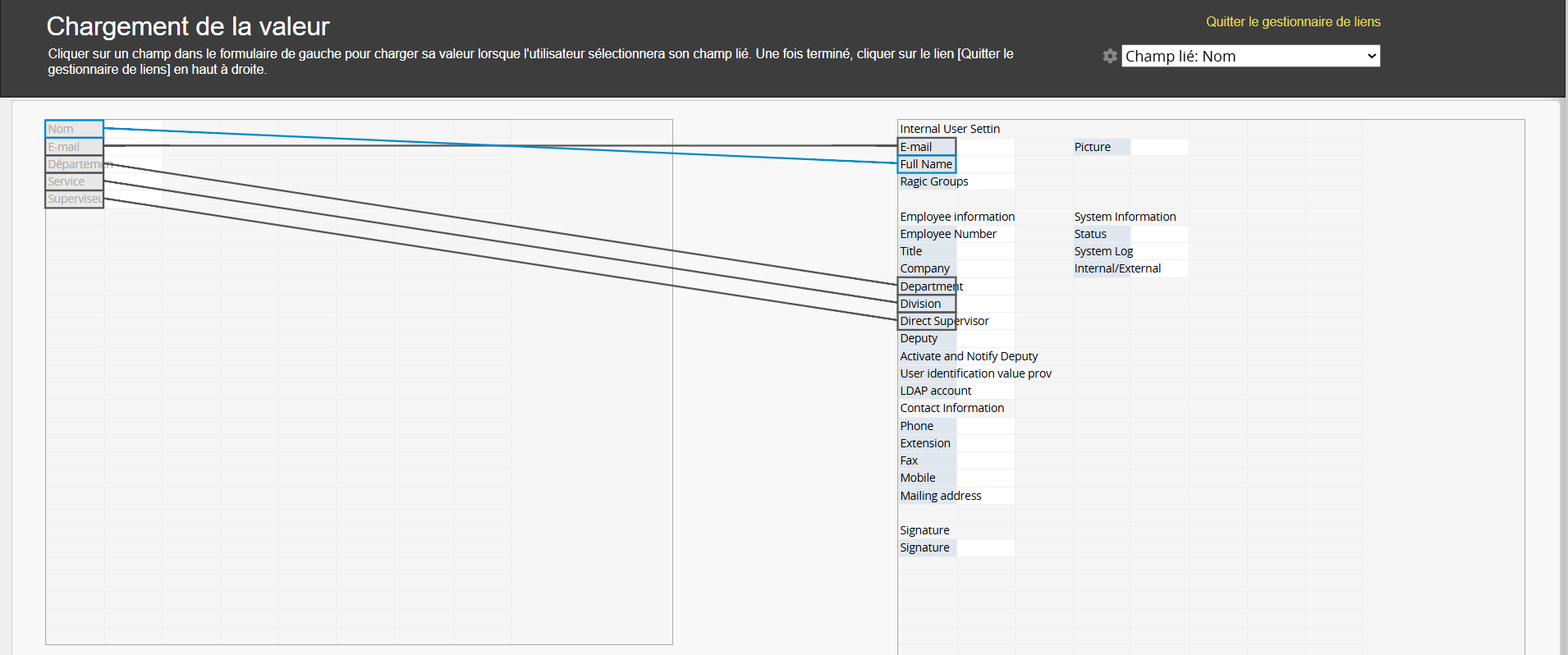Click the E-mail field in right form
Viewport: 1568px width, 655px height.
pyautogui.click(x=926, y=147)
